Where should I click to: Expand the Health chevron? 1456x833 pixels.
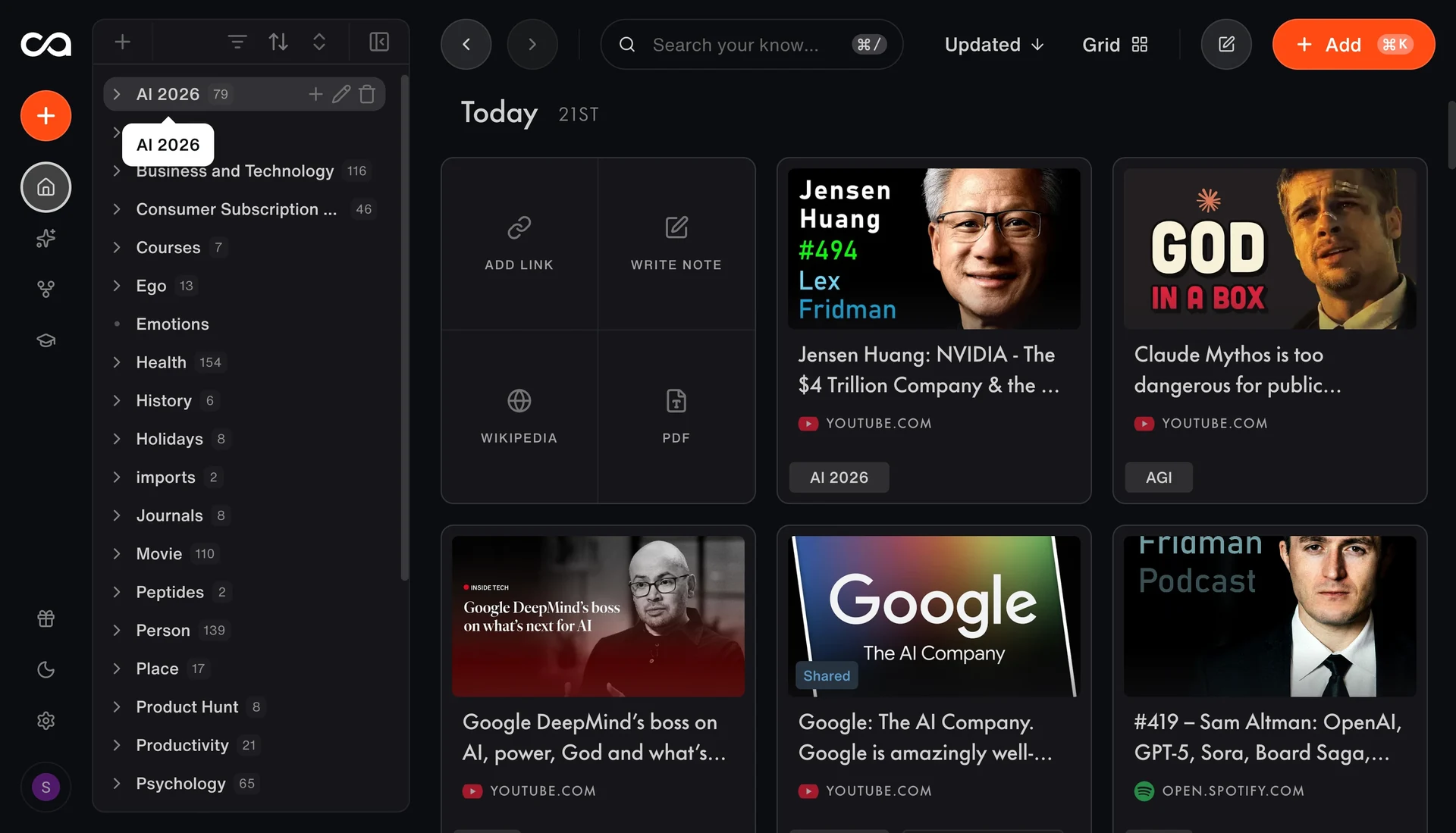point(117,362)
